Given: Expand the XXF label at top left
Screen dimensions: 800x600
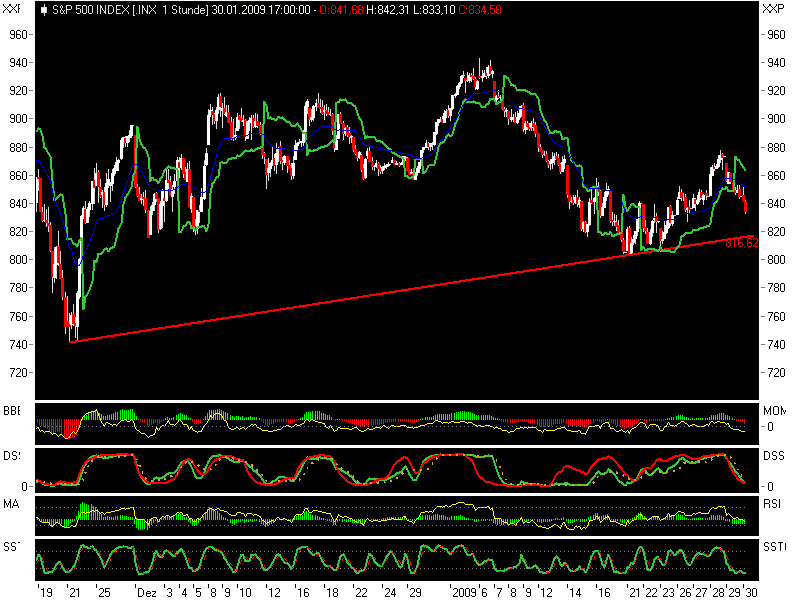Looking at the screenshot, I should click(12, 8).
